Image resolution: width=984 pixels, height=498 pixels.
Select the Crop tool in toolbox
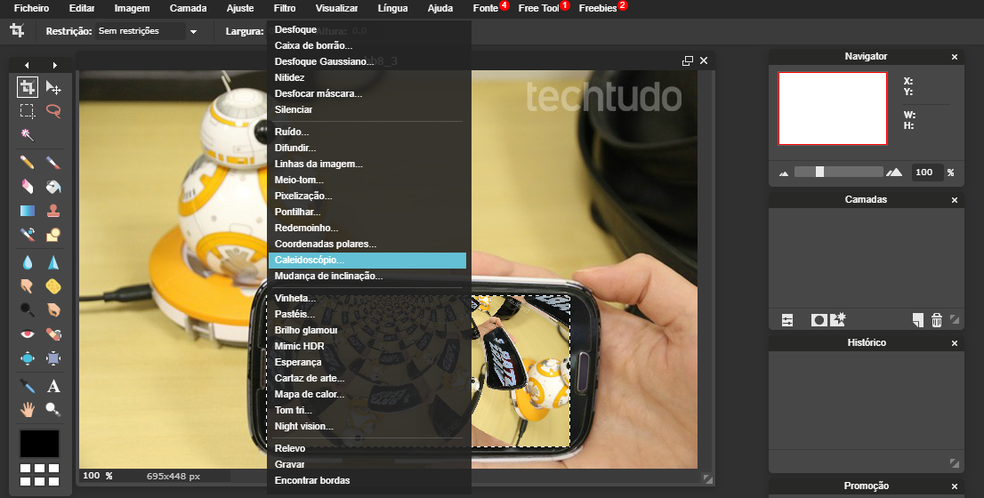pos(27,87)
